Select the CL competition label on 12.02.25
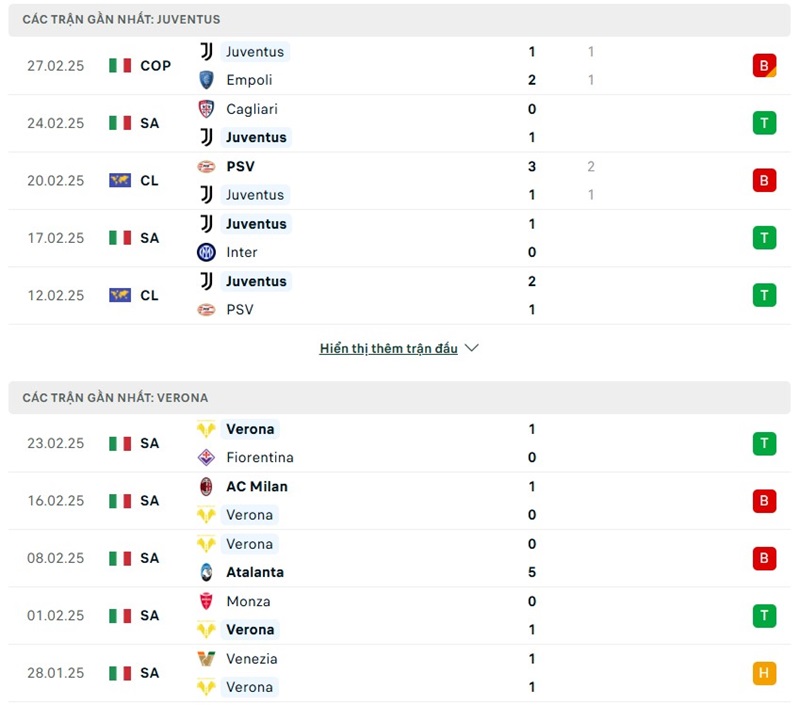This screenshot has height=705, width=800. (x=149, y=295)
